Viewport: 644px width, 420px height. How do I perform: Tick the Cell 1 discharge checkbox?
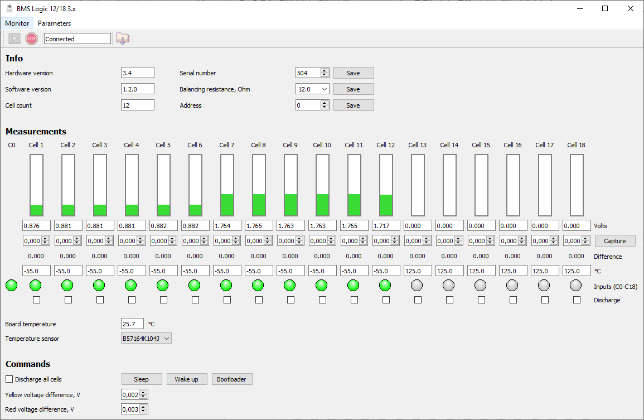tap(36, 300)
